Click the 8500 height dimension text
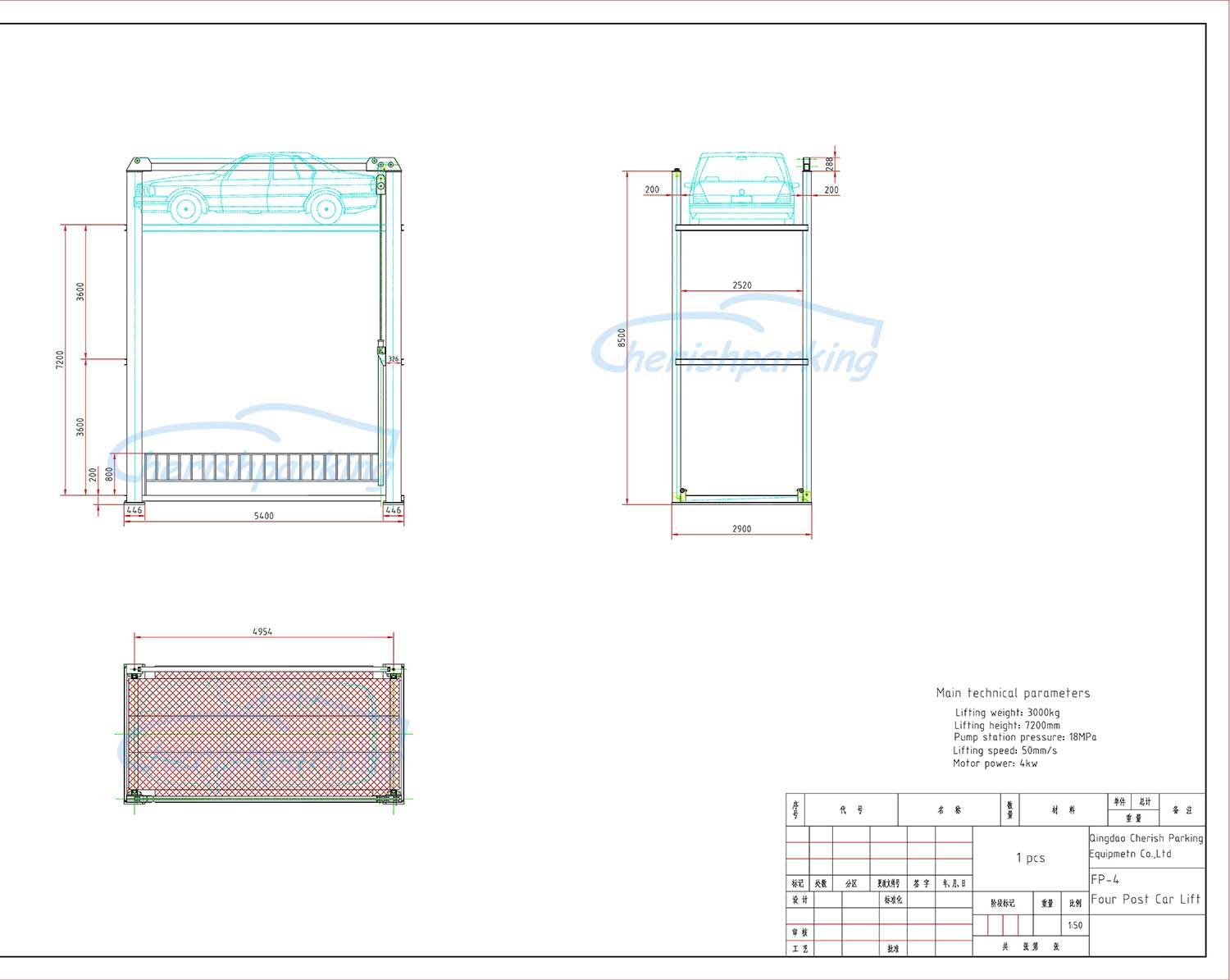Screen dimensions: 1230x980 [x=622, y=337]
